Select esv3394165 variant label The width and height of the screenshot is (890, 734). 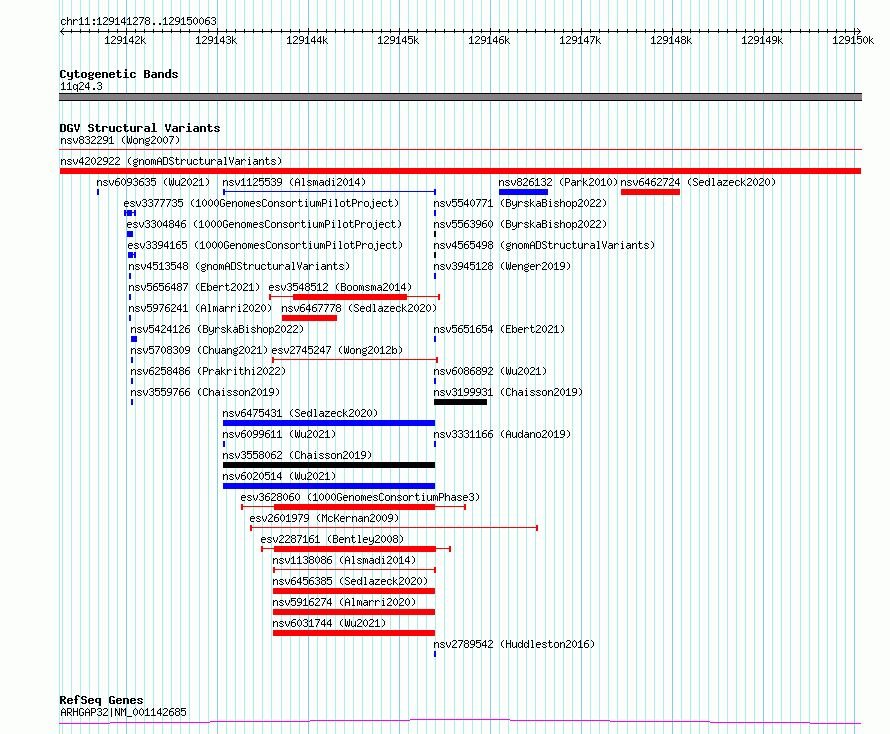tap(265, 245)
